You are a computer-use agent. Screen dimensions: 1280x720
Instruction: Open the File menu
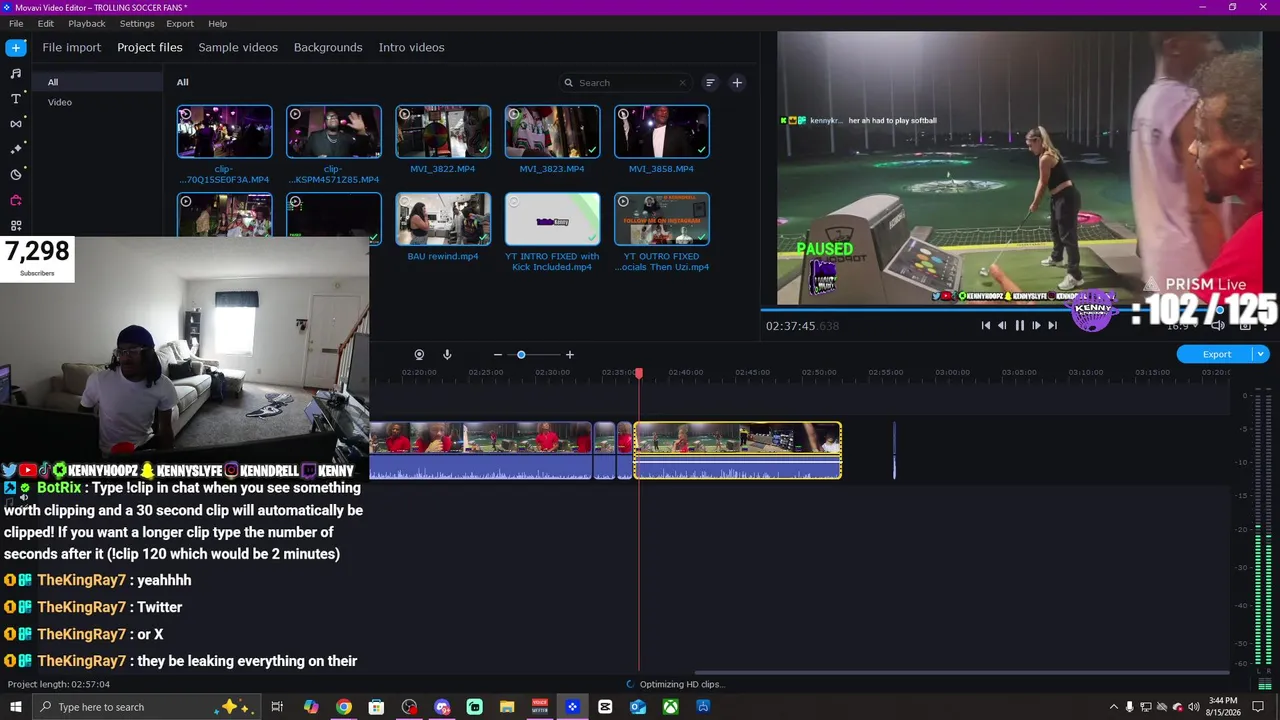pyautogui.click(x=16, y=23)
